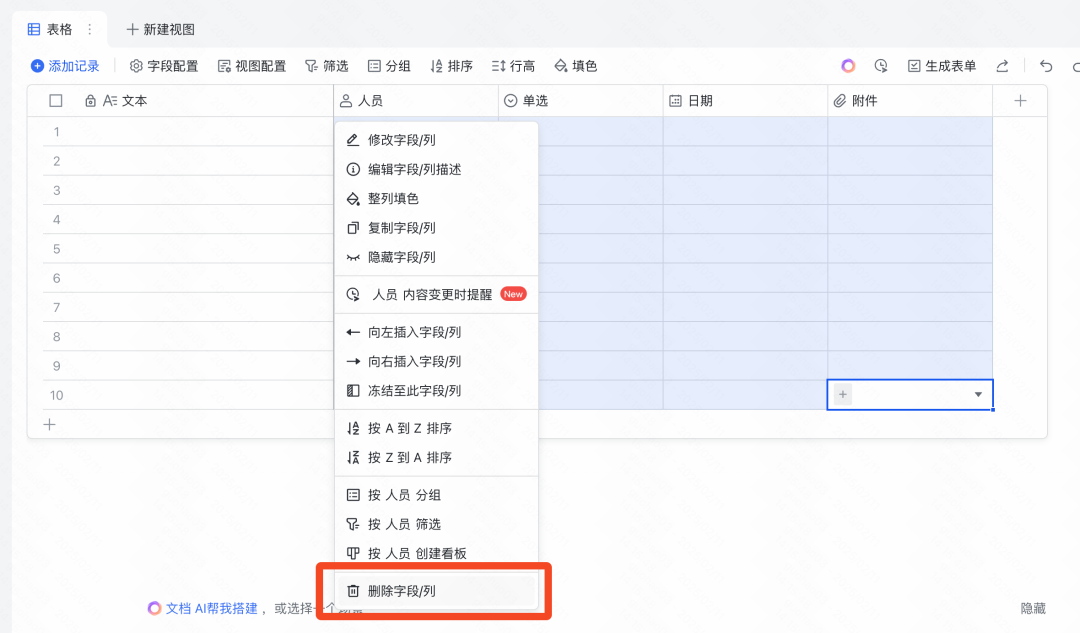Open 填色 fill color tool
Viewport: 1080px width, 633px height.
575,66
